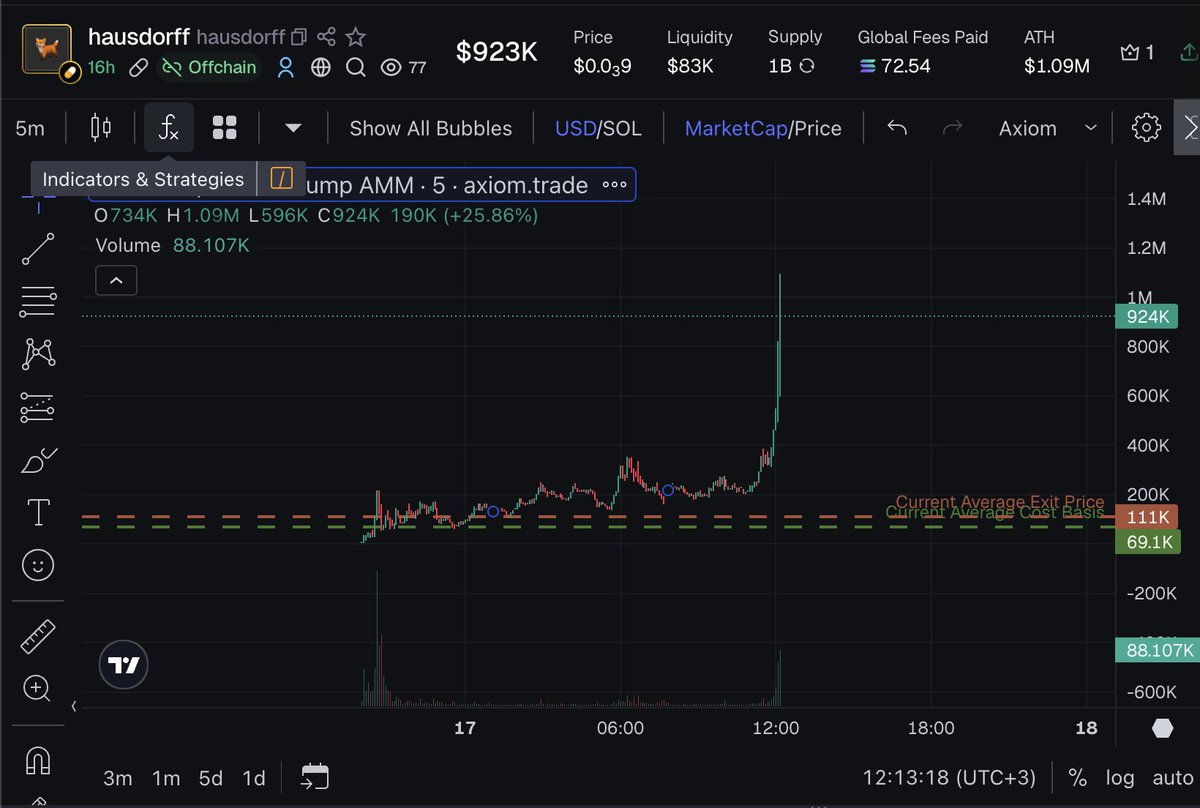Toggle percent scale
This screenshot has width=1200, height=808.
pos(1077,778)
